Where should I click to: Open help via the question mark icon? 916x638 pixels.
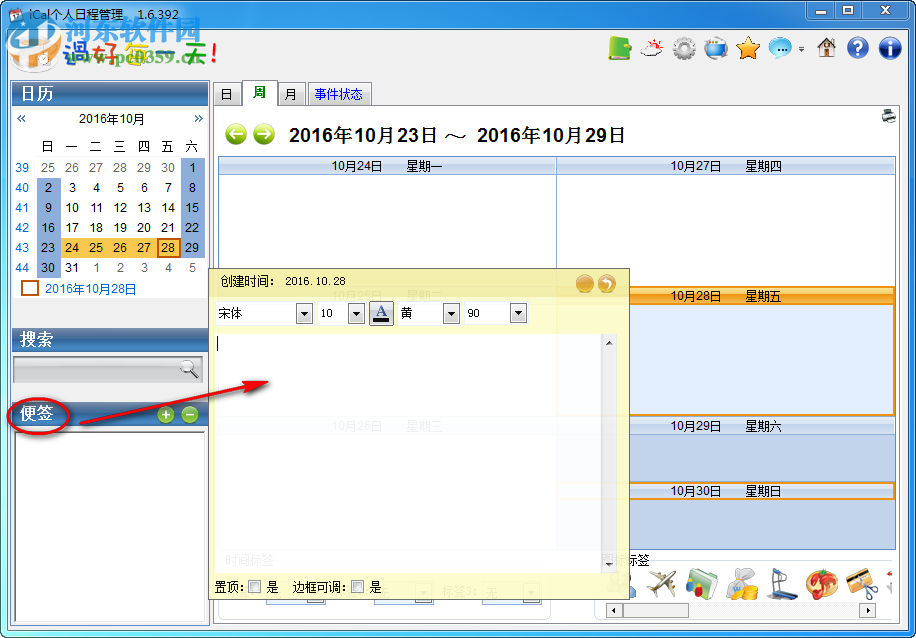(858, 48)
